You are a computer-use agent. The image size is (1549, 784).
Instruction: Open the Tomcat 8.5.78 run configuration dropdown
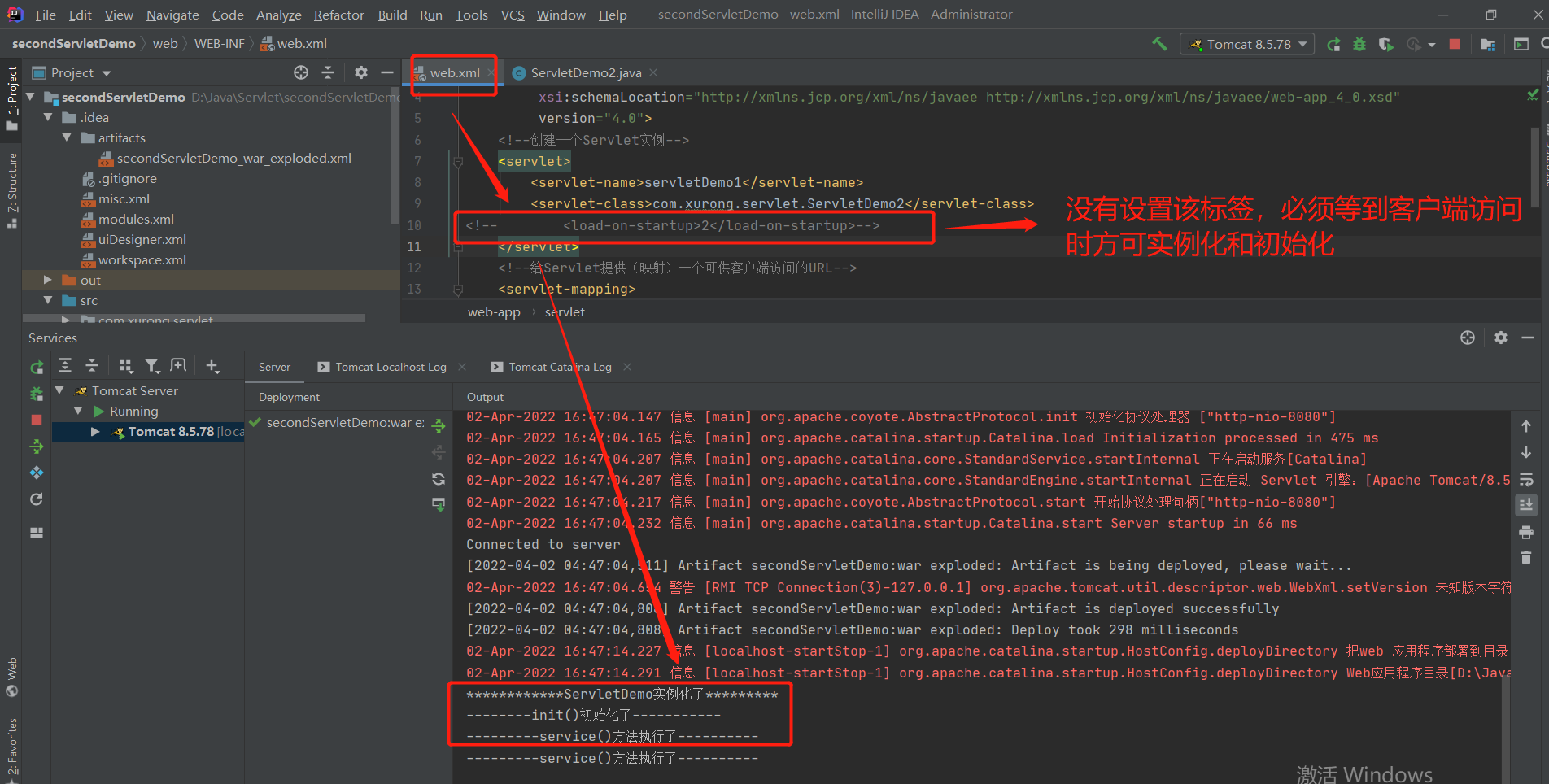coord(1248,44)
